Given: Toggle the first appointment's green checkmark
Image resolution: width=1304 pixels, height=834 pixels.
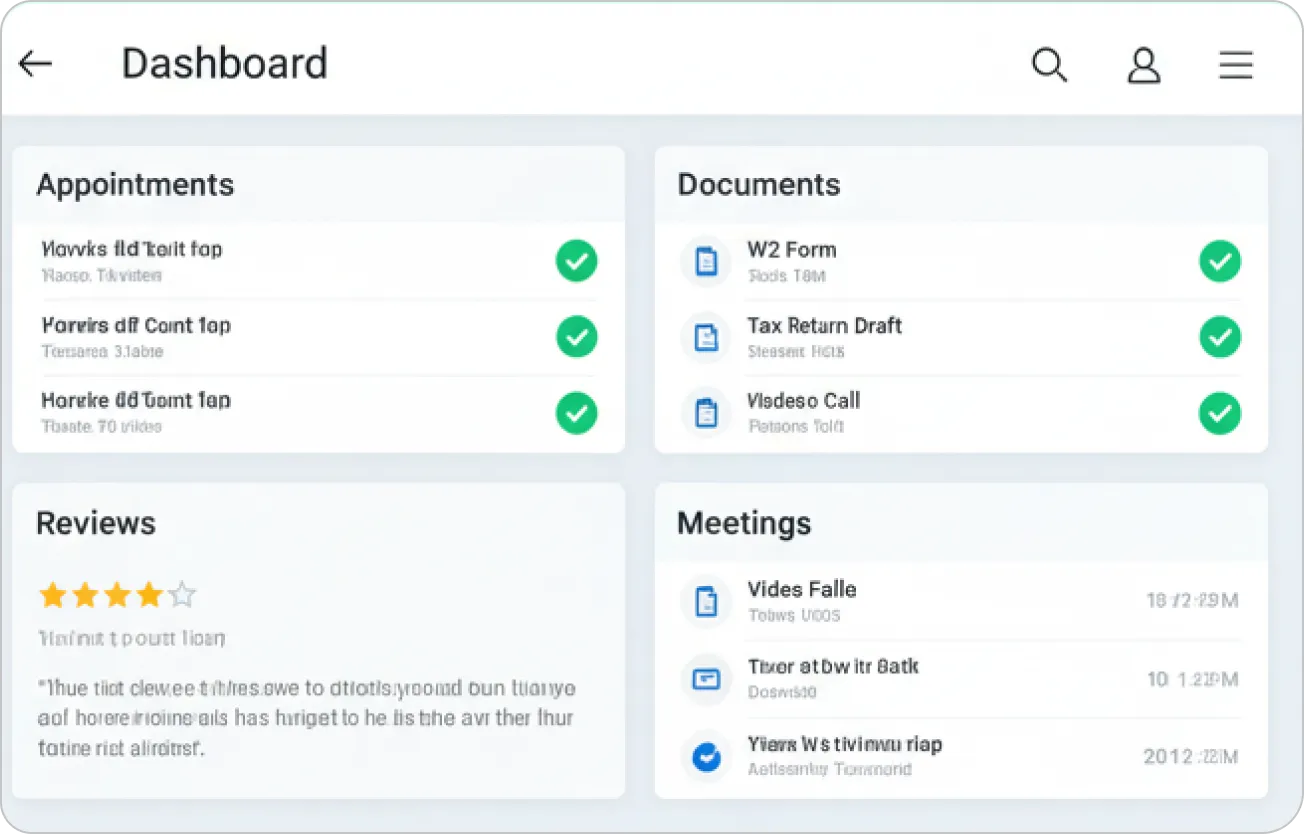Looking at the screenshot, I should click(x=576, y=261).
